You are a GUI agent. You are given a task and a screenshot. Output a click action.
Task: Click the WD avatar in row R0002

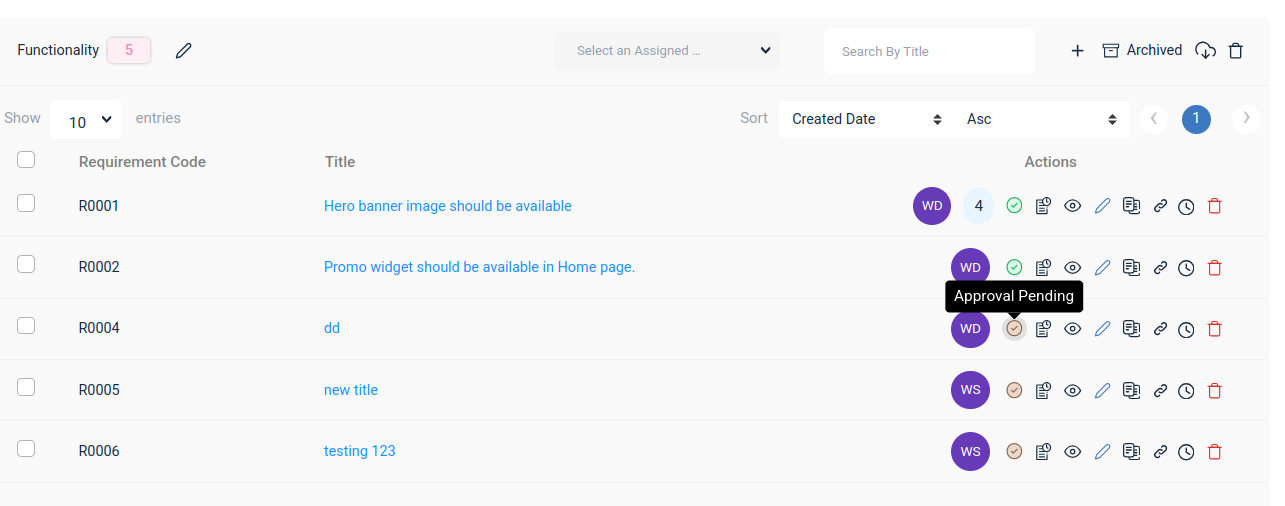tap(970, 267)
